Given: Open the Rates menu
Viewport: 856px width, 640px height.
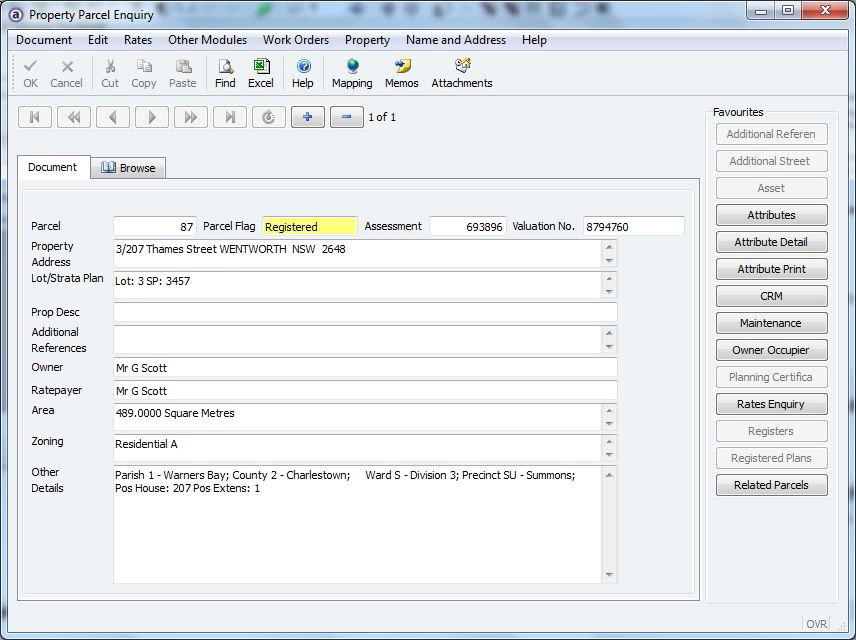Looking at the screenshot, I should coord(138,40).
